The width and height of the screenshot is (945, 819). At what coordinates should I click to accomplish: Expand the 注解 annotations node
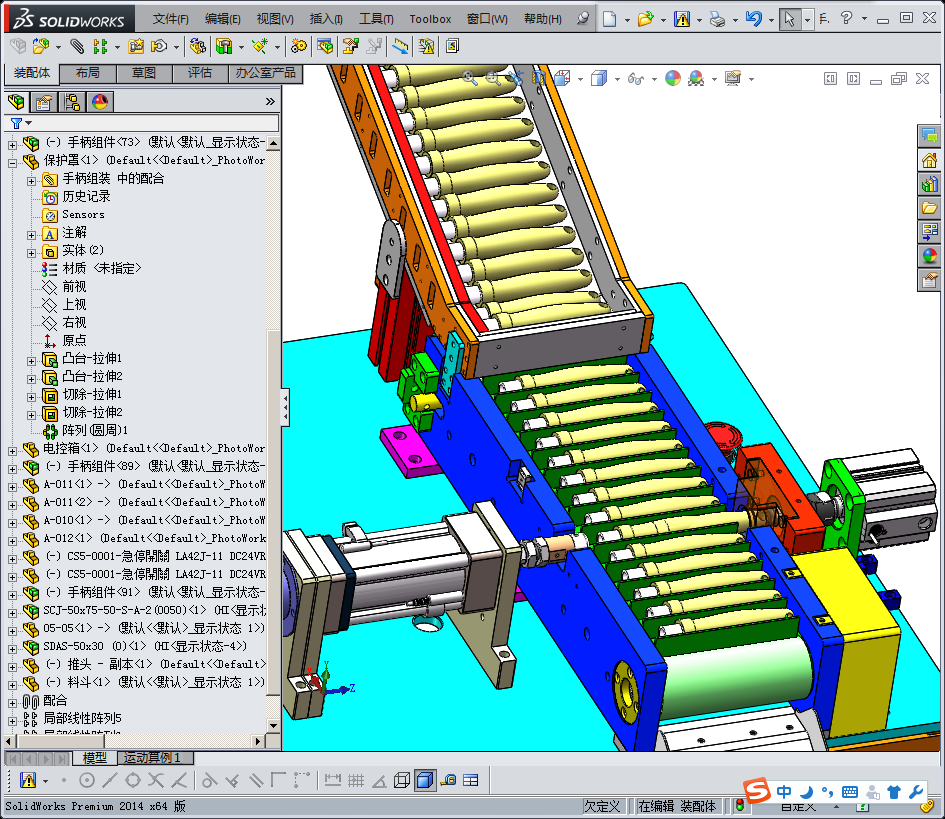tap(31, 235)
